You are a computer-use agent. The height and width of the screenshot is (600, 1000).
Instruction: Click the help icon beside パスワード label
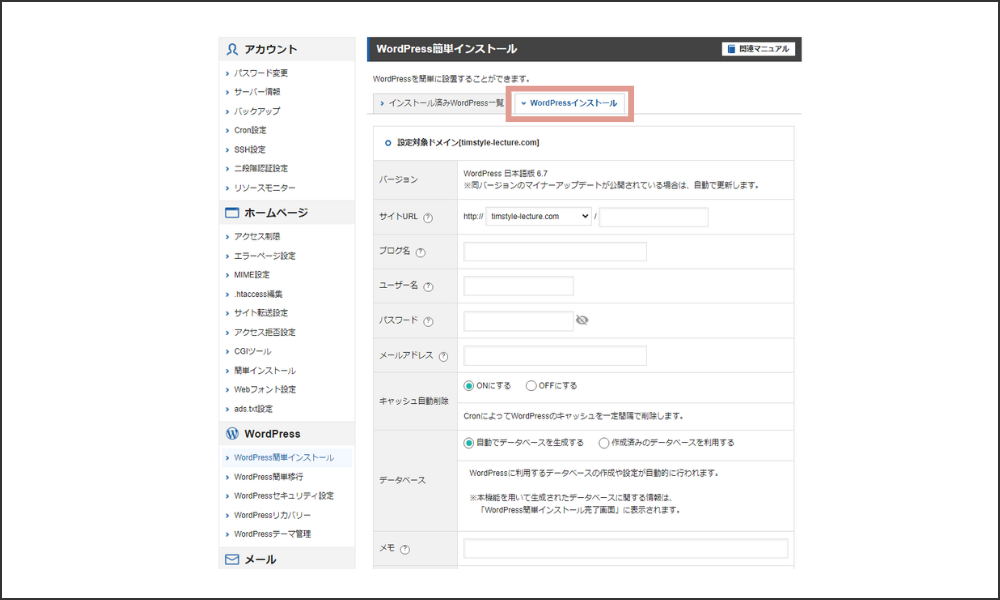point(428,321)
